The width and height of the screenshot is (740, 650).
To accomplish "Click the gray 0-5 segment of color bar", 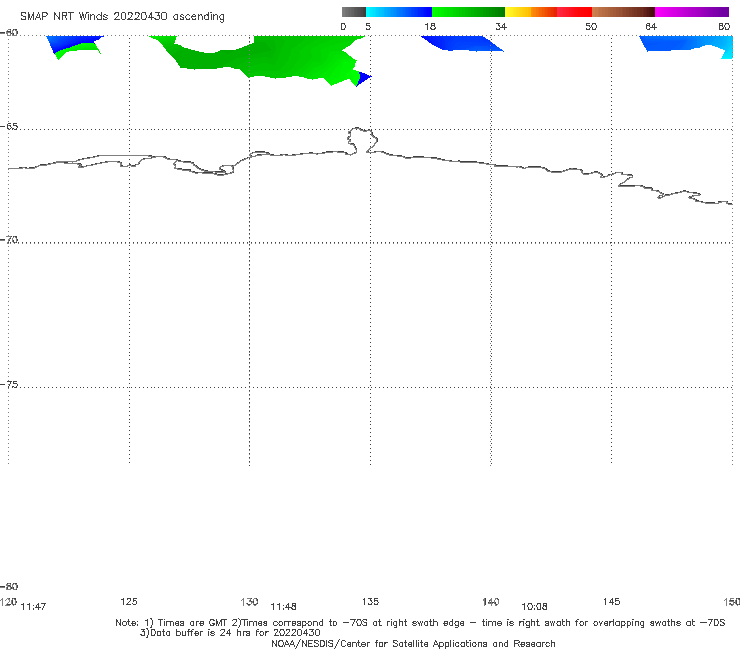I will pyautogui.click(x=354, y=12).
